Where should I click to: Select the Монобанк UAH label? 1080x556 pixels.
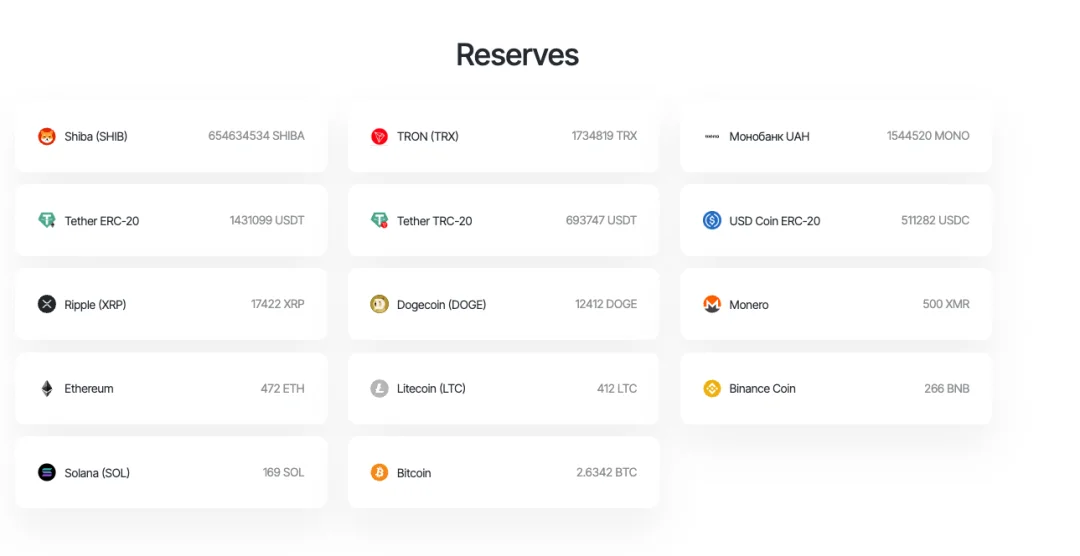769,136
